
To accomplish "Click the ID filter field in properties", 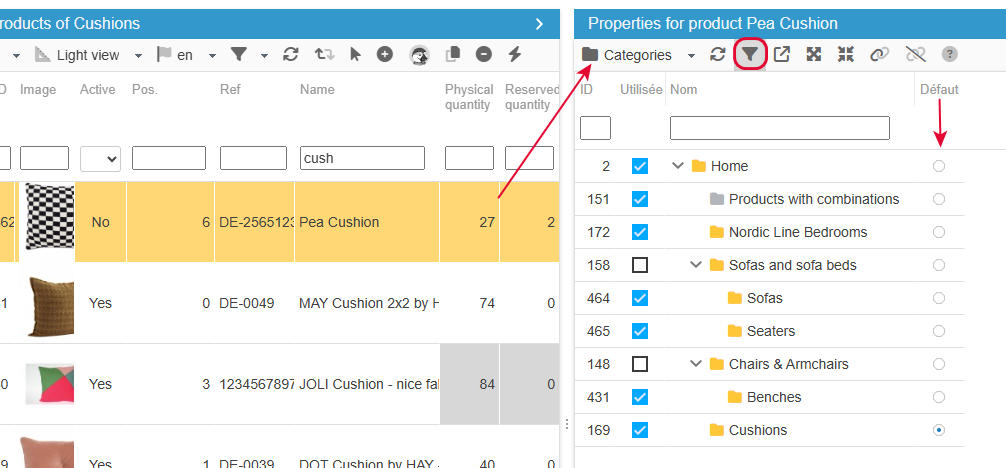I will click(595, 128).
